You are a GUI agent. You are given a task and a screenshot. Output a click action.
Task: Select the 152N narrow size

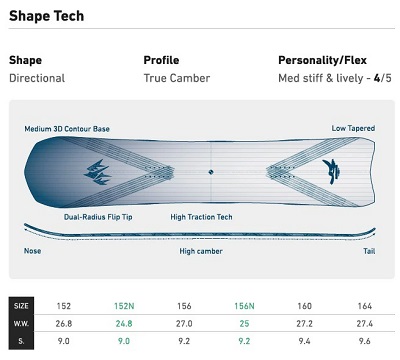pyautogui.click(x=124, y=306)
